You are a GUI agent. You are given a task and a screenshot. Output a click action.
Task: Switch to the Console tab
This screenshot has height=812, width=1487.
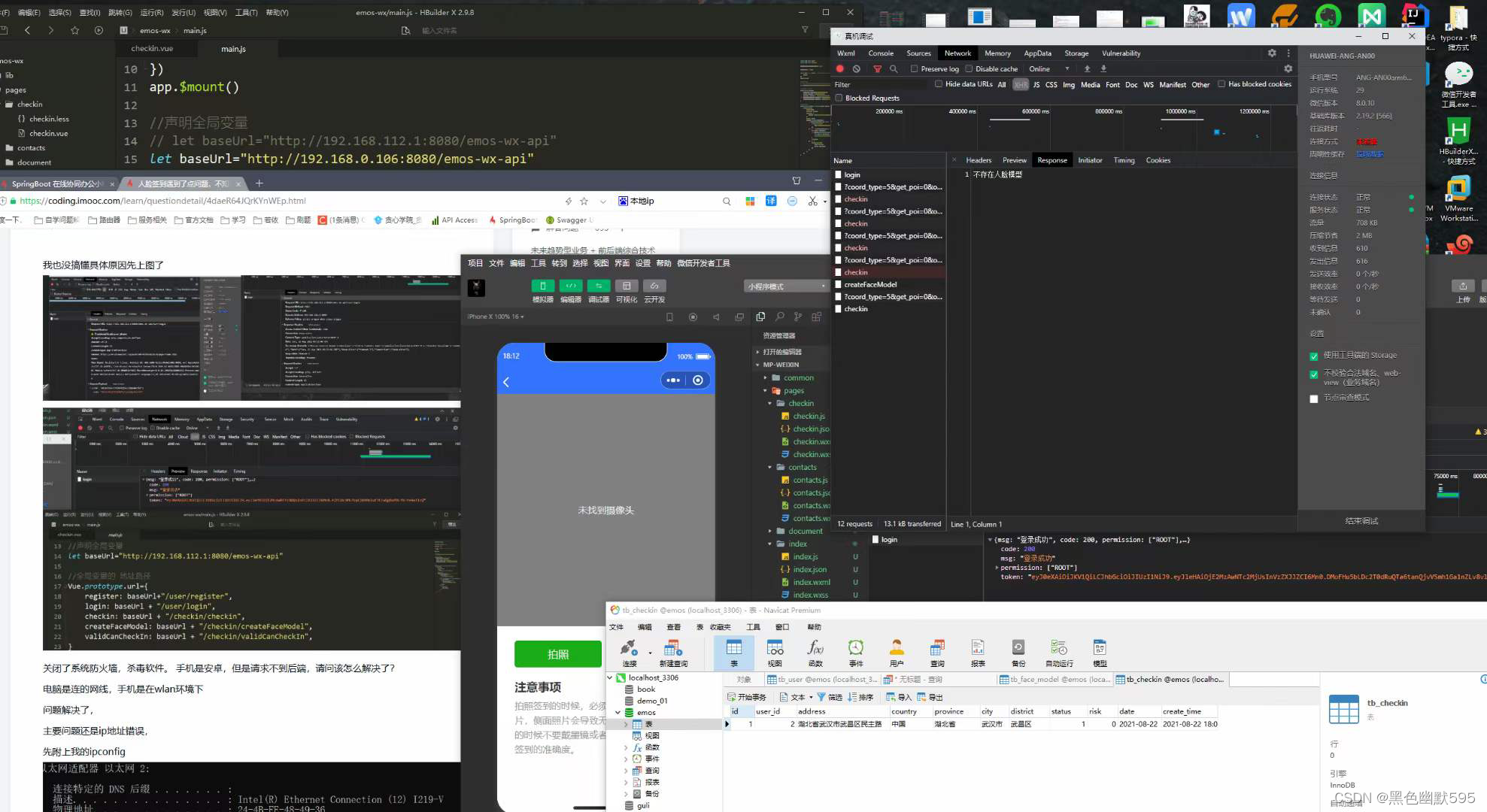coord(881,53)
